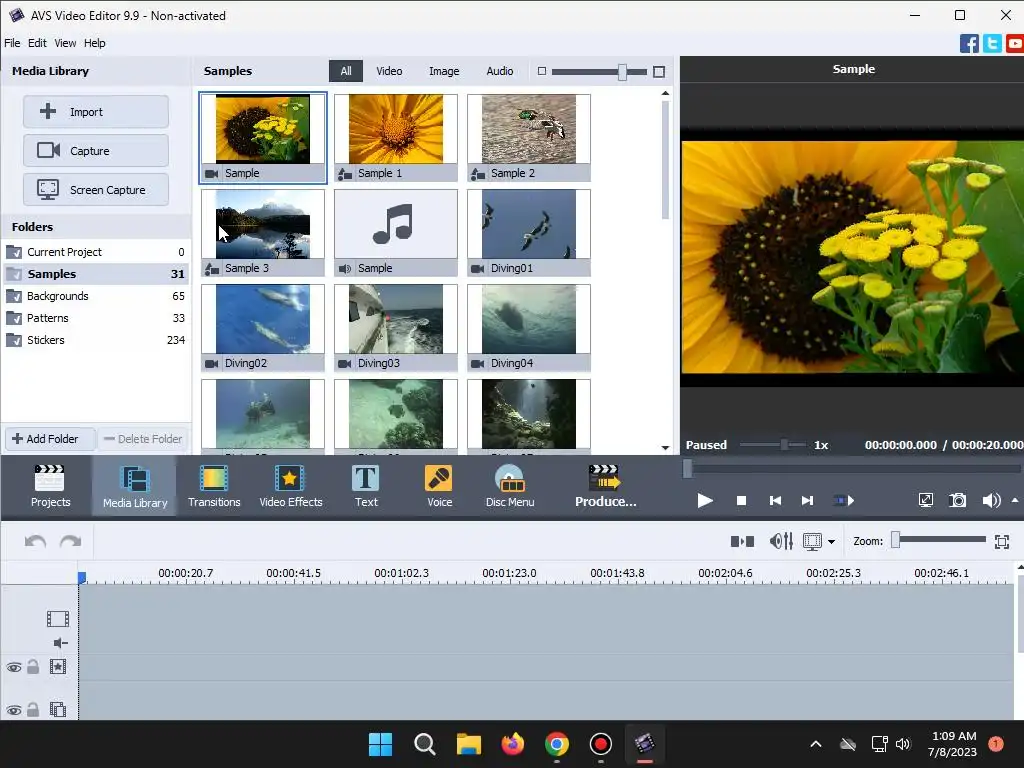Image resolution: width=1024 pixels, height=768 pixels.
Task: Click the preview volume speaker icon
Action: 991,500
